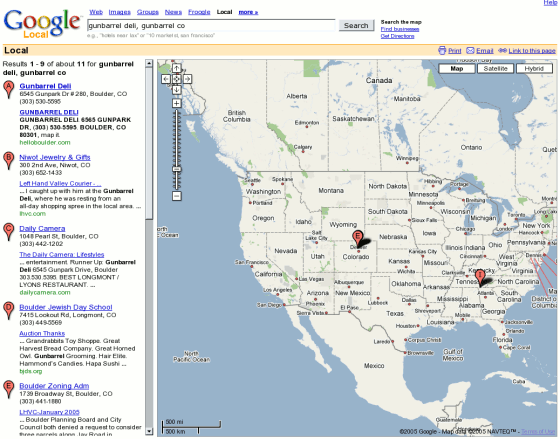The width and height of the screenshot is (560, 439).
Task: Select the Map view button
Action: (456, 69)
